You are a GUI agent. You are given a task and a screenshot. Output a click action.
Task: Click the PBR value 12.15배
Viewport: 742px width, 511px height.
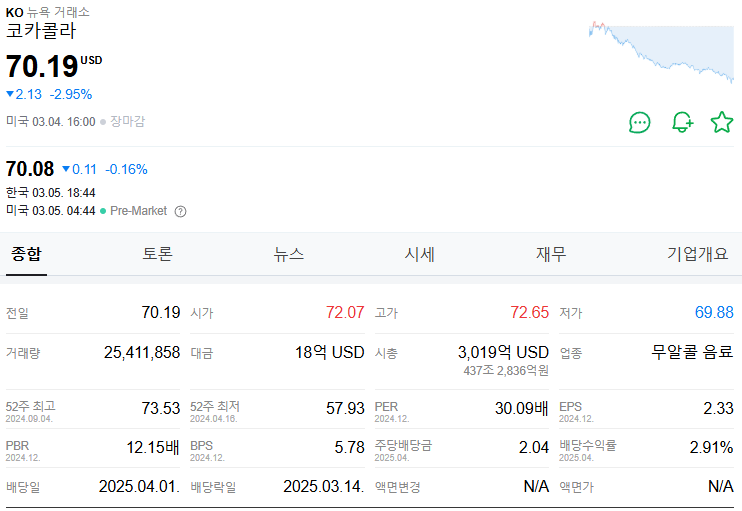[153, 448]
